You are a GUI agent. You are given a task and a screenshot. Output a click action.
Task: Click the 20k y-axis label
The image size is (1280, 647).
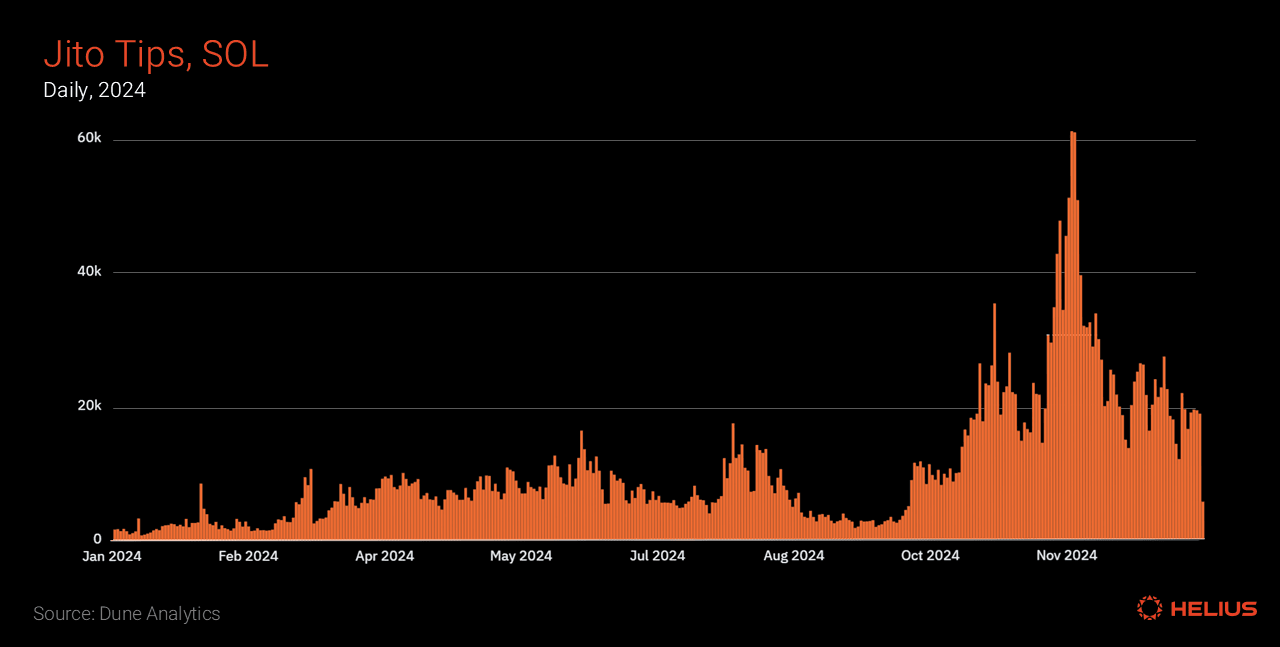coord(88,405)
